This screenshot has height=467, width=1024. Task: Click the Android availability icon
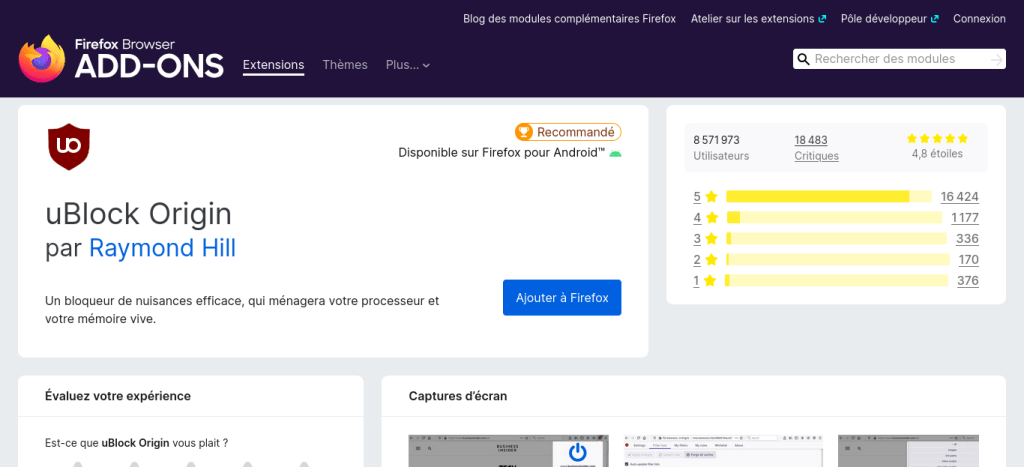point(615,153)
